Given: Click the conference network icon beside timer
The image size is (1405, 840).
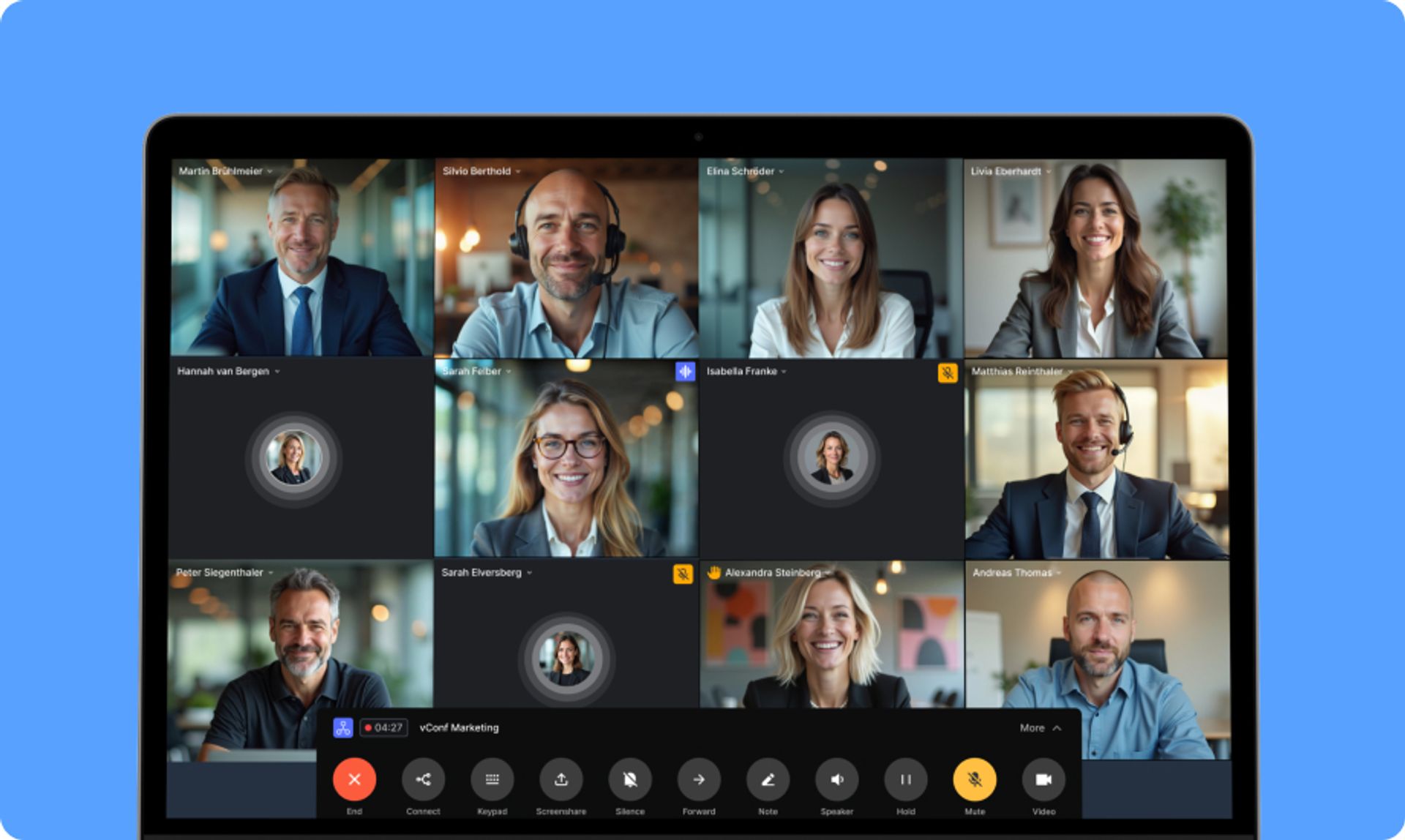Looking at the screenshot, I should click(x=343, y=727).
